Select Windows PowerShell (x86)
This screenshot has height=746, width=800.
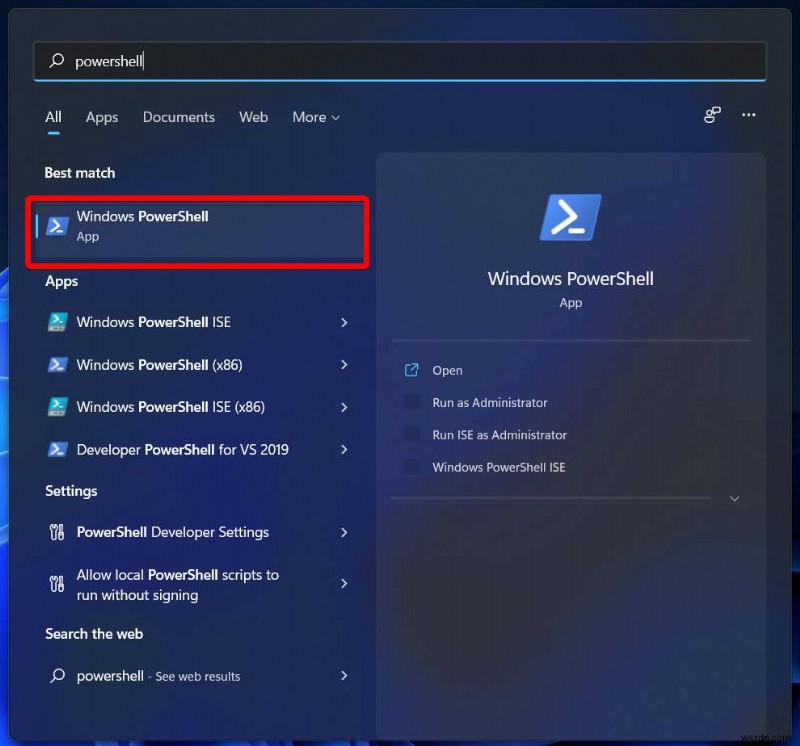click(x=151, y=365)
